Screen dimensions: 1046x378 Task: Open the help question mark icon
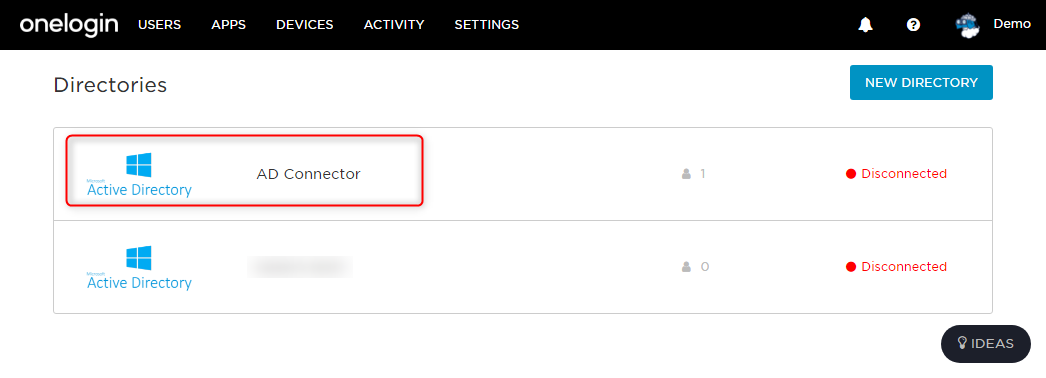pos(913,25)
